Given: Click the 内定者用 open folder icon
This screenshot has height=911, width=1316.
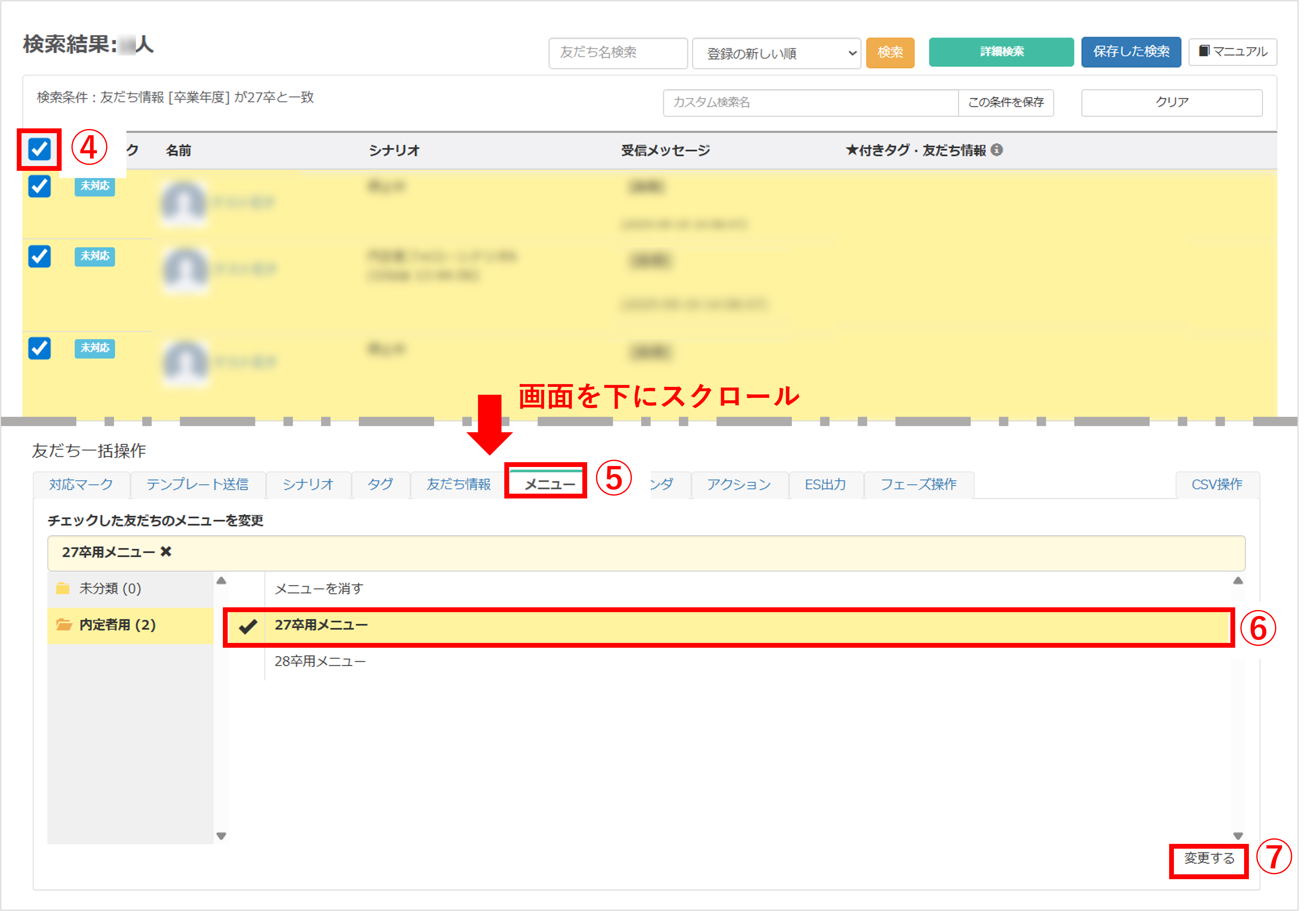Looking at the screenshot, I should click(x=64, y=624).
